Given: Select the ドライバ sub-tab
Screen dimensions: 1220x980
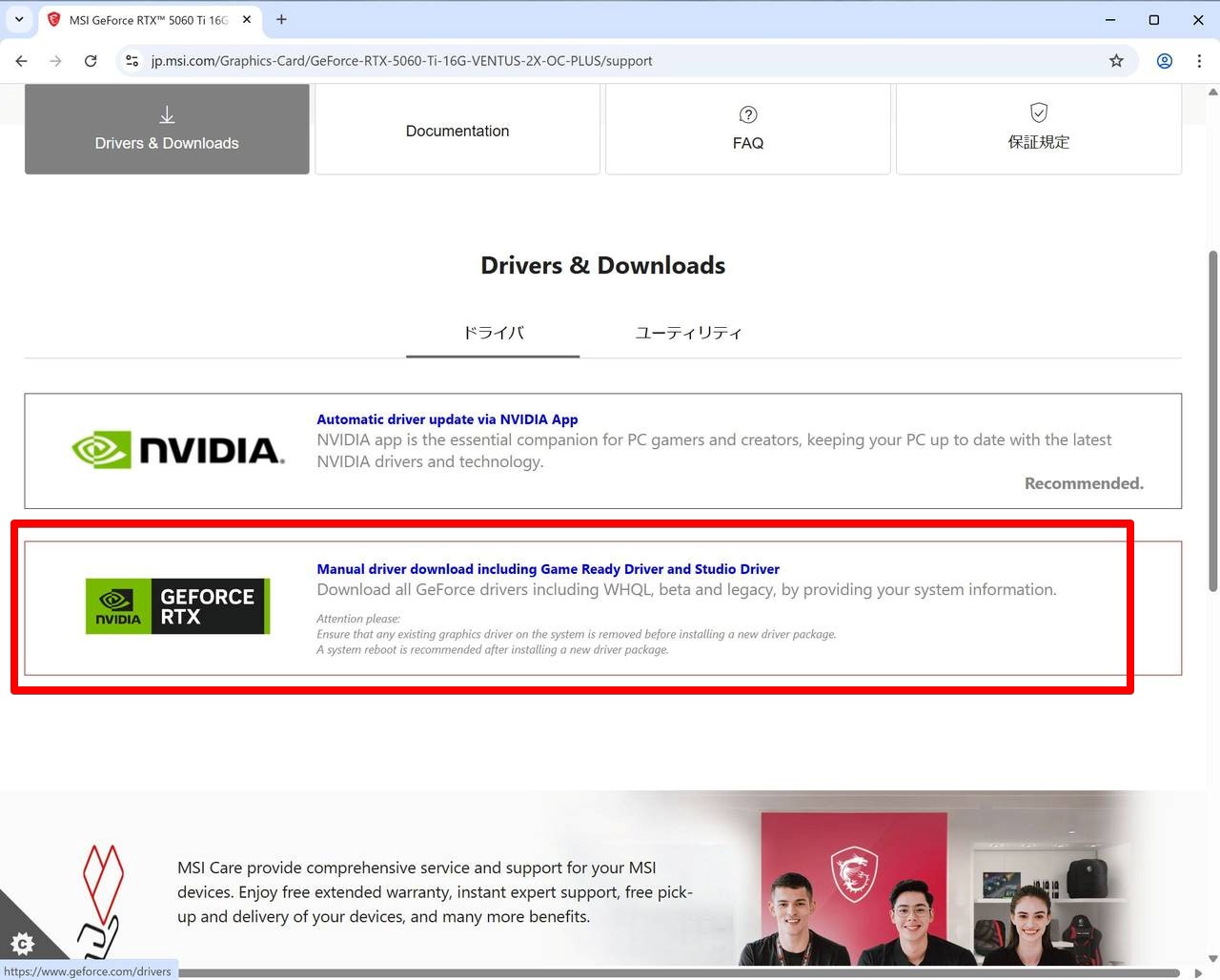Looking at the screenshot, I should 493,333.
